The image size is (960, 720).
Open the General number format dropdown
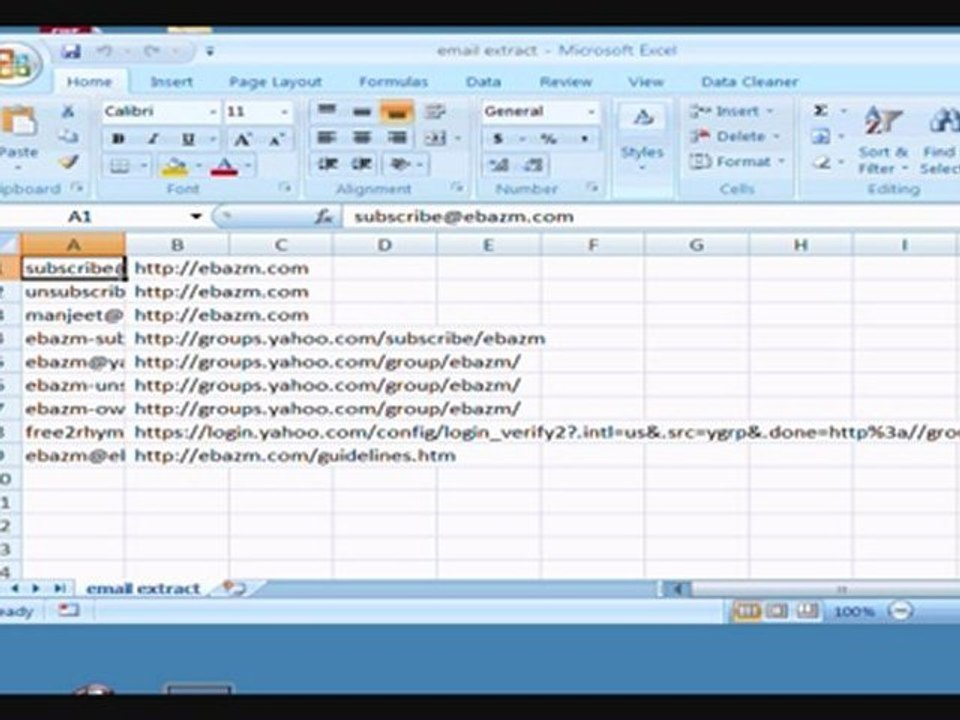[x=591, y=111]
